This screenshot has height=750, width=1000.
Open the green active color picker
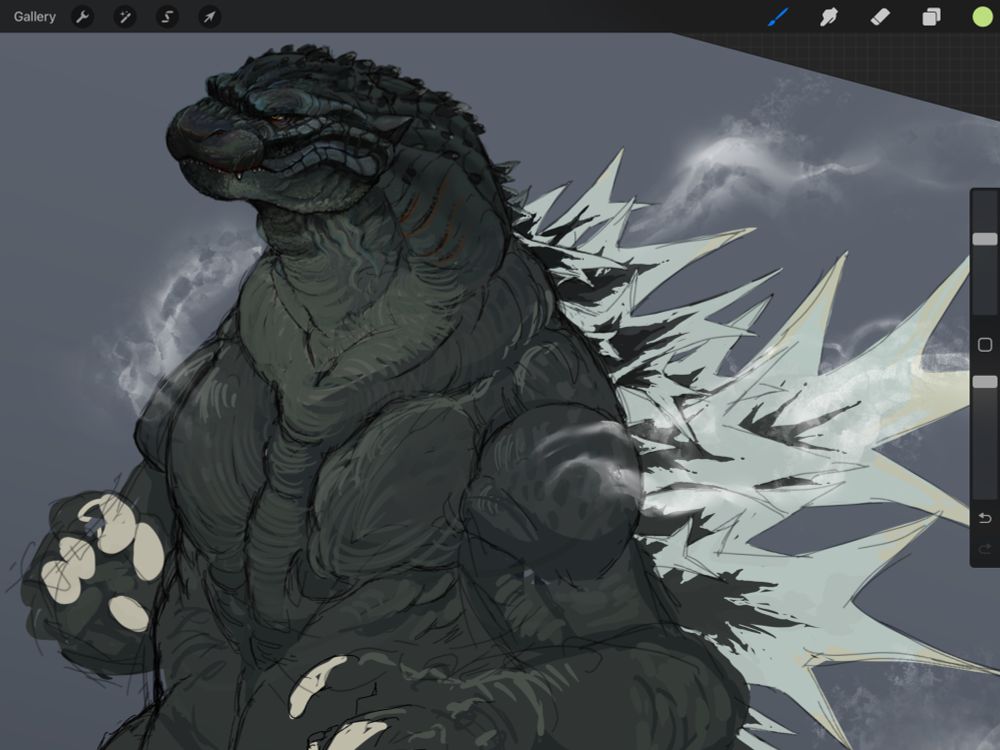[983, 17]
